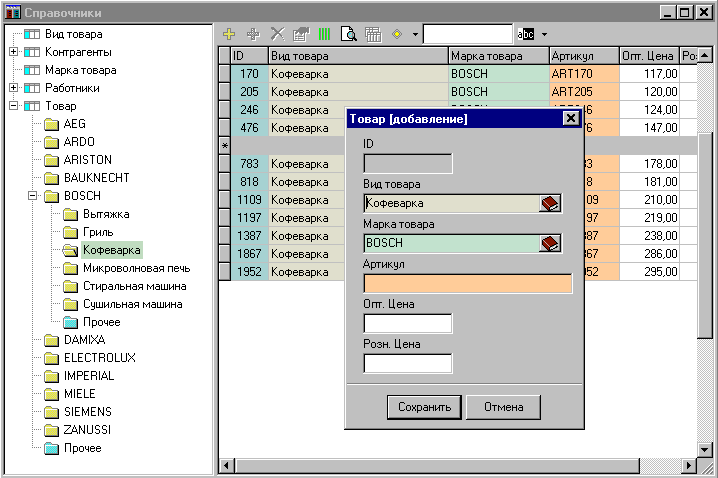718x478 pixels.
Task: Select the IMPERIAL folder
Action: click(x=89, y=376)
